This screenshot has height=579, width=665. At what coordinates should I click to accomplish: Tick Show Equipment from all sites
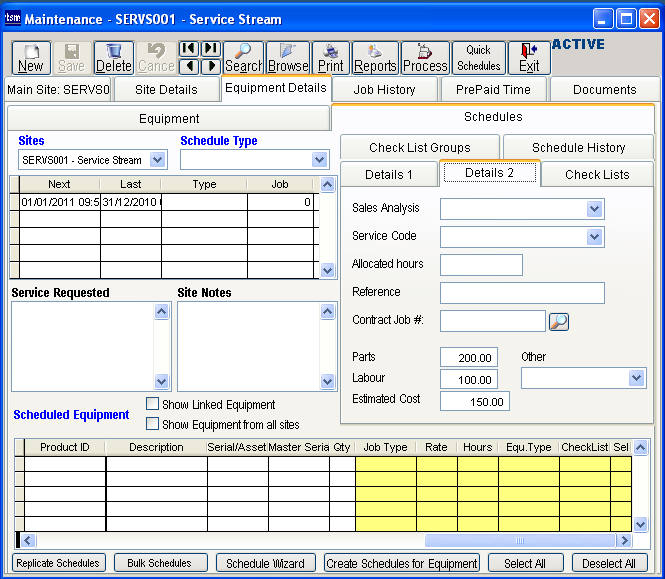click(x=153, y=424)
